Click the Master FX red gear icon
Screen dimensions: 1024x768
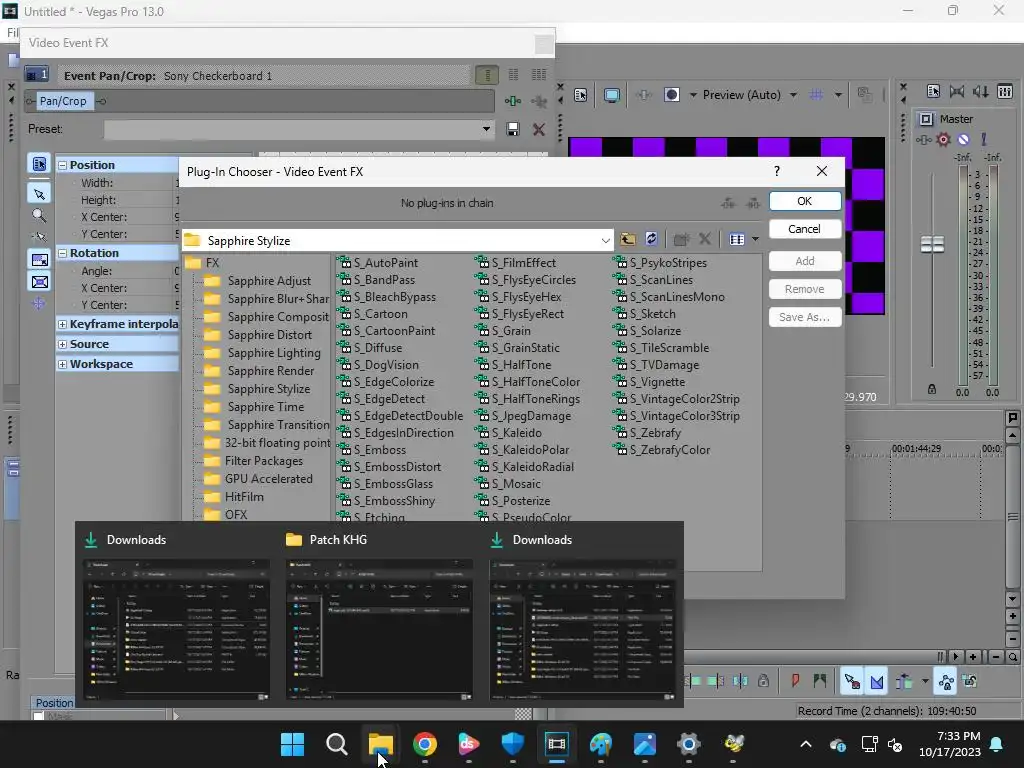[943, 139]
